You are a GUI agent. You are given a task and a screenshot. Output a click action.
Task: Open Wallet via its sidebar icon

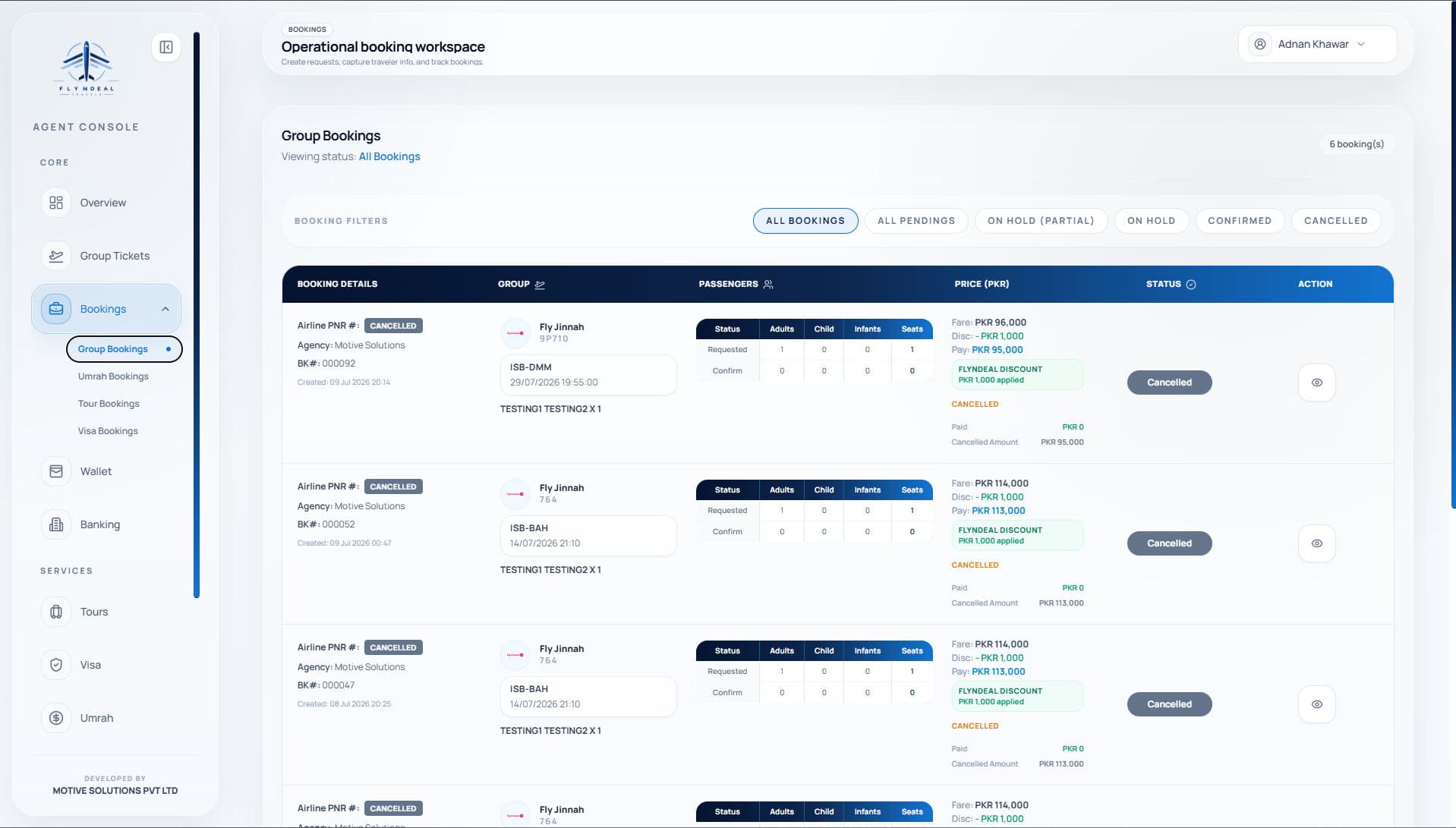point(56,471)
